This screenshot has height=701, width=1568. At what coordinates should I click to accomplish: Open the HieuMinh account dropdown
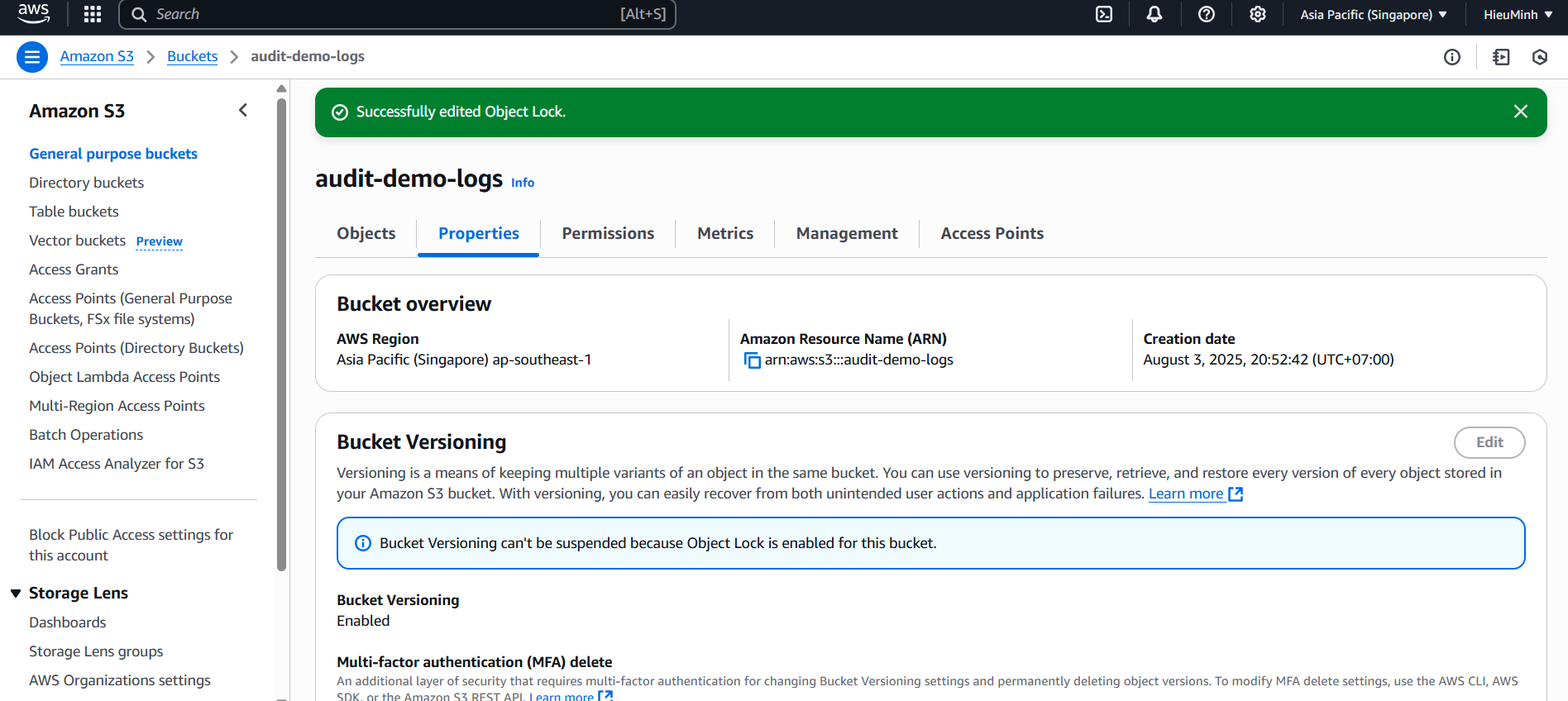click(x=1518, y=14)
